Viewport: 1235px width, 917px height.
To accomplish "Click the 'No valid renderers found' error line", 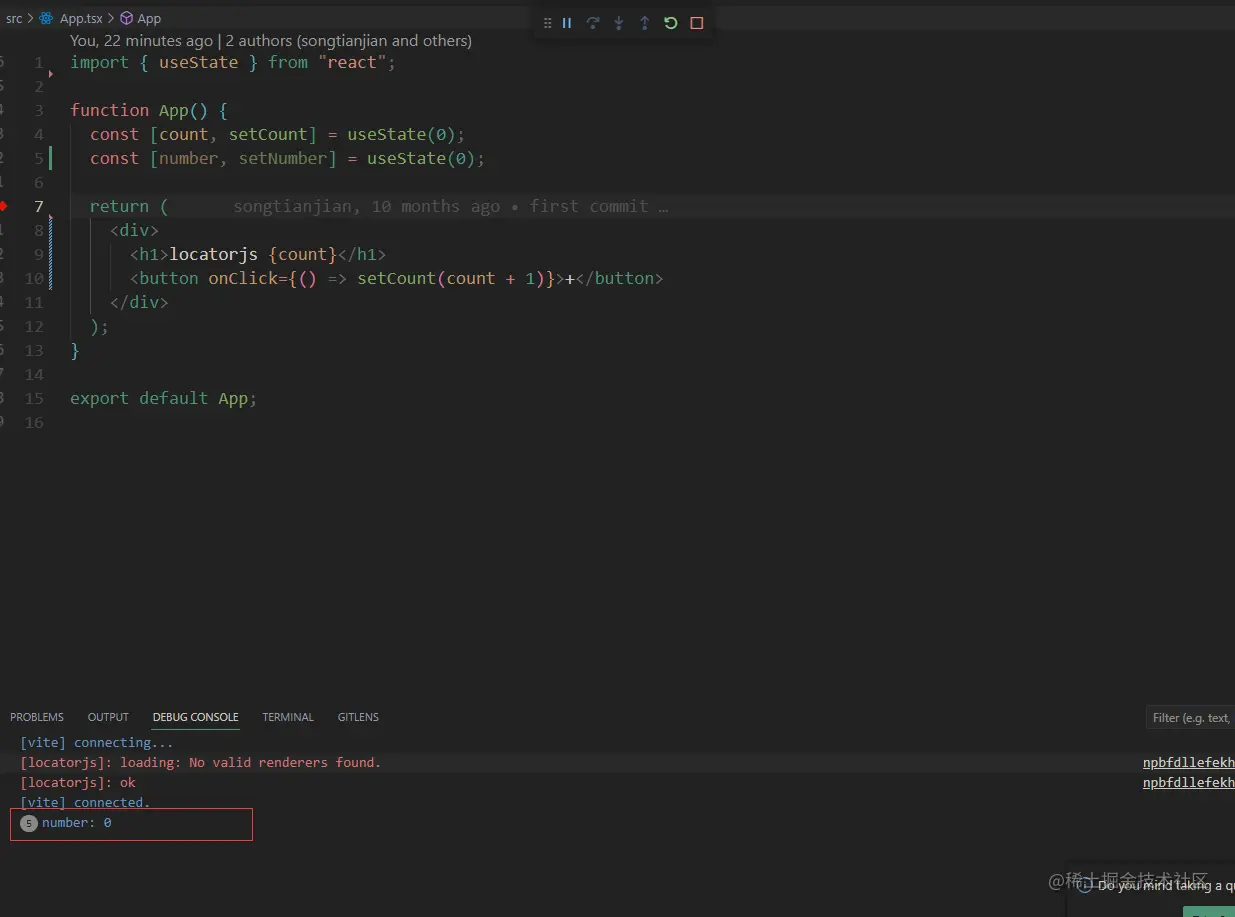I will coord(201,762).
